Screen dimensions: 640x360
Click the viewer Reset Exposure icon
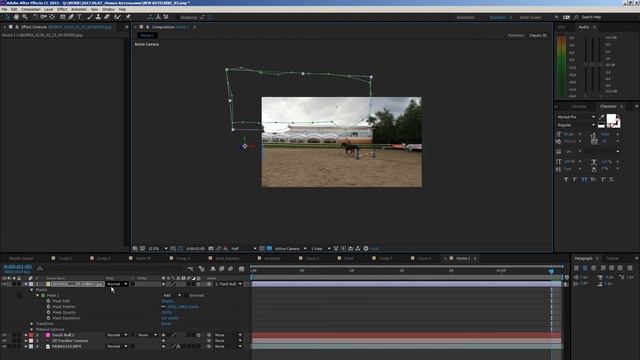(x=366, y=248)
